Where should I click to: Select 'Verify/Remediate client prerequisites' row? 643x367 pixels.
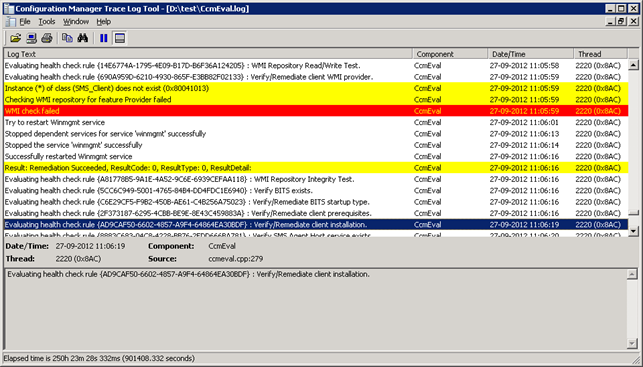316,213
